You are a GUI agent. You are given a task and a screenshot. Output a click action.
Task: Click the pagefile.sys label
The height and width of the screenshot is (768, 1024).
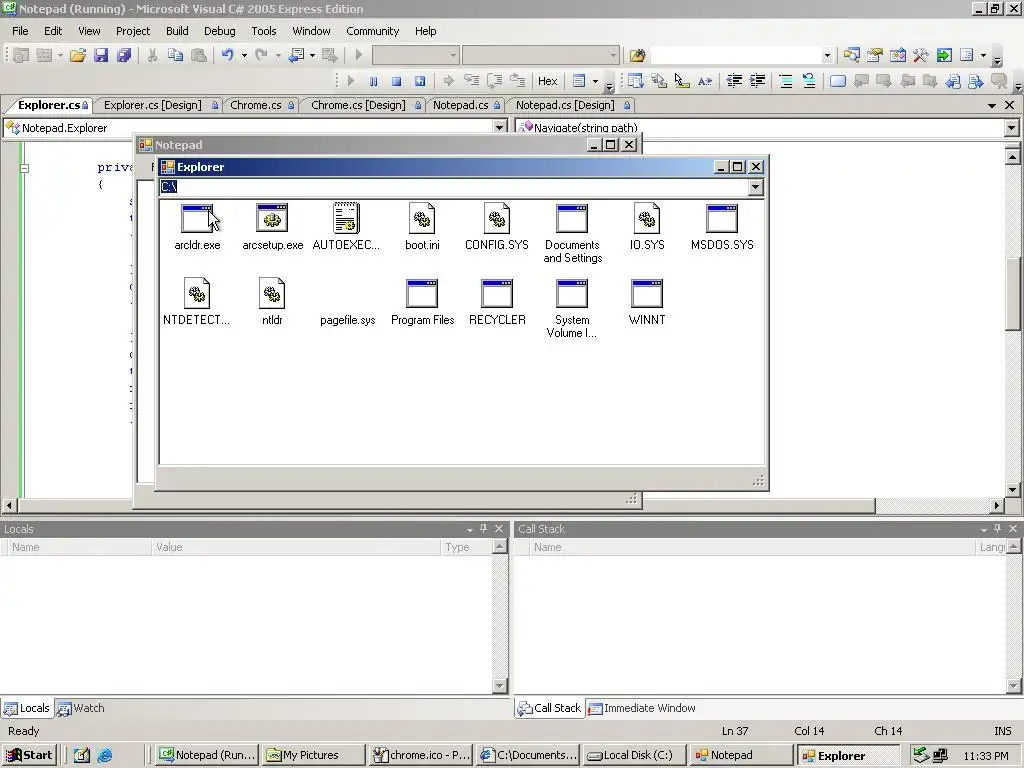pos(347,320)
